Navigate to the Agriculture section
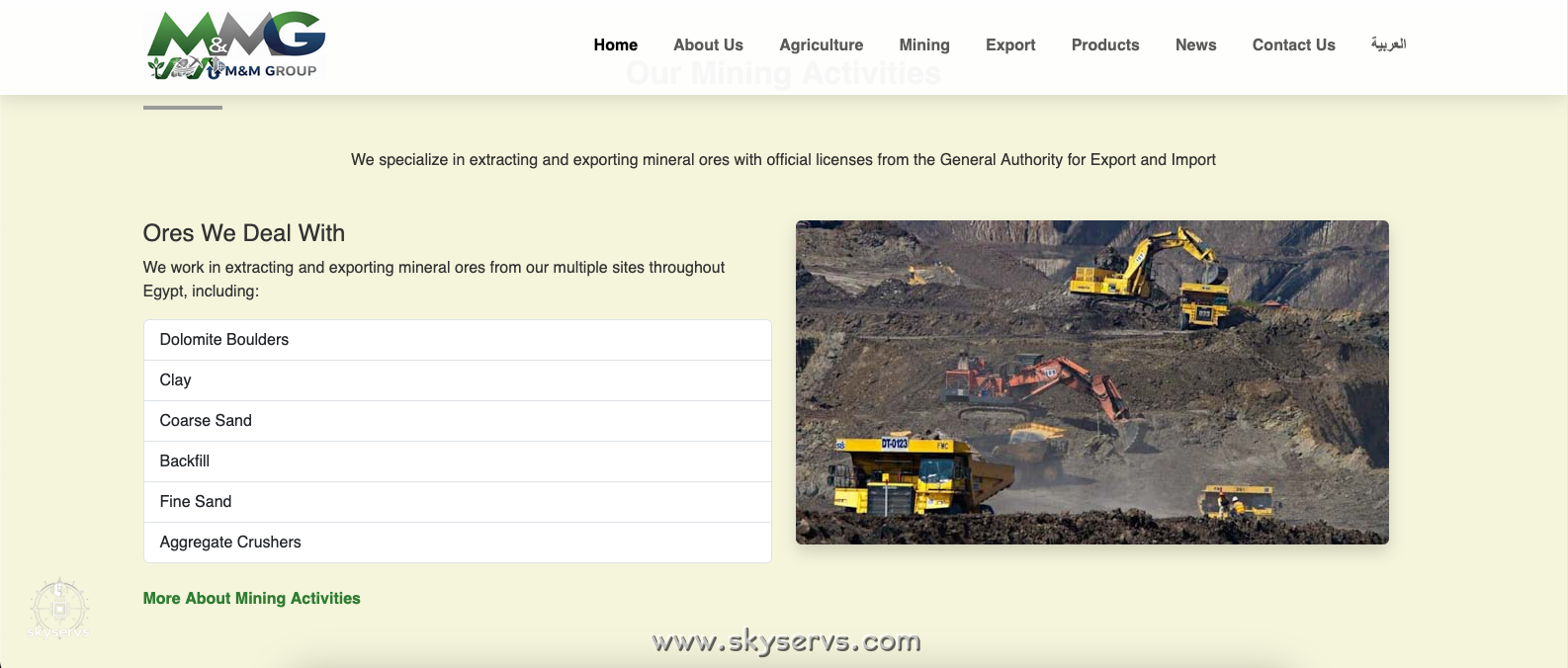The image size is (1568, 668). point(821,45)
